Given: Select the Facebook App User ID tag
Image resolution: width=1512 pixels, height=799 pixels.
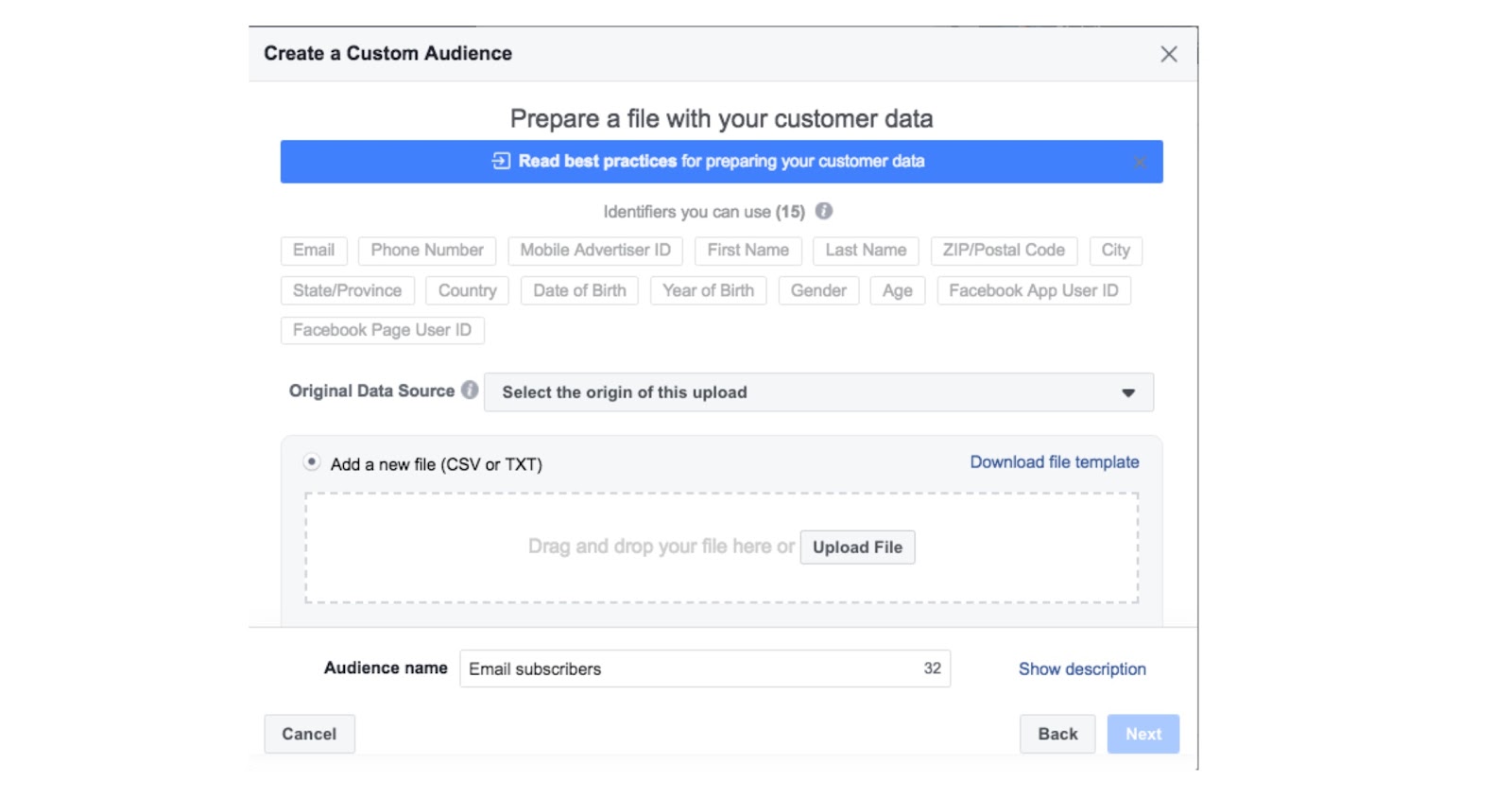Looking at the screenshot, I should pyautogui.click(x=1034, y=290).
